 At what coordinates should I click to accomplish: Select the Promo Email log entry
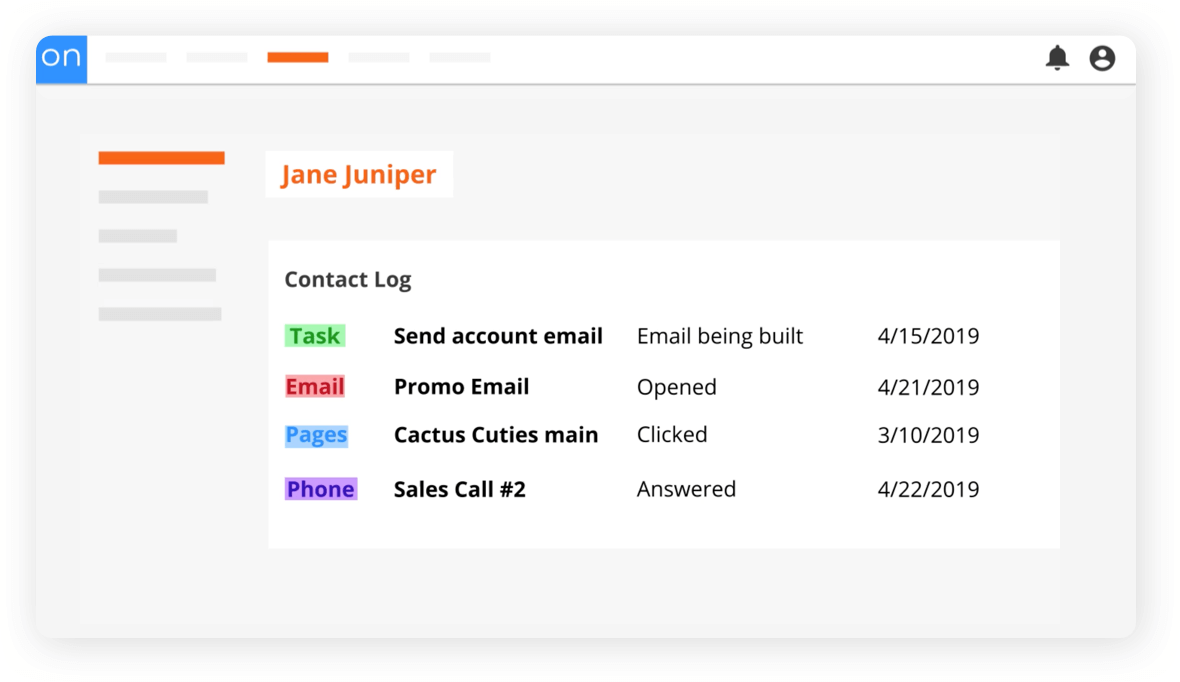pyautogui.click(x=461, y=386)
